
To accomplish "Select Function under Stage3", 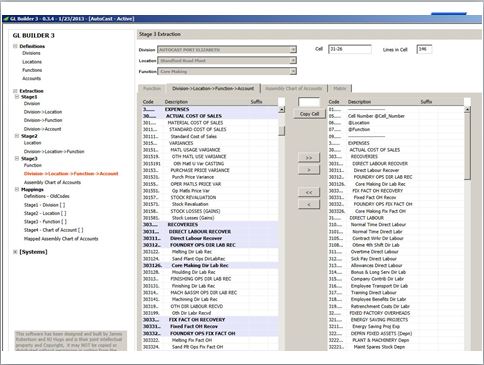I will [33, 165].
